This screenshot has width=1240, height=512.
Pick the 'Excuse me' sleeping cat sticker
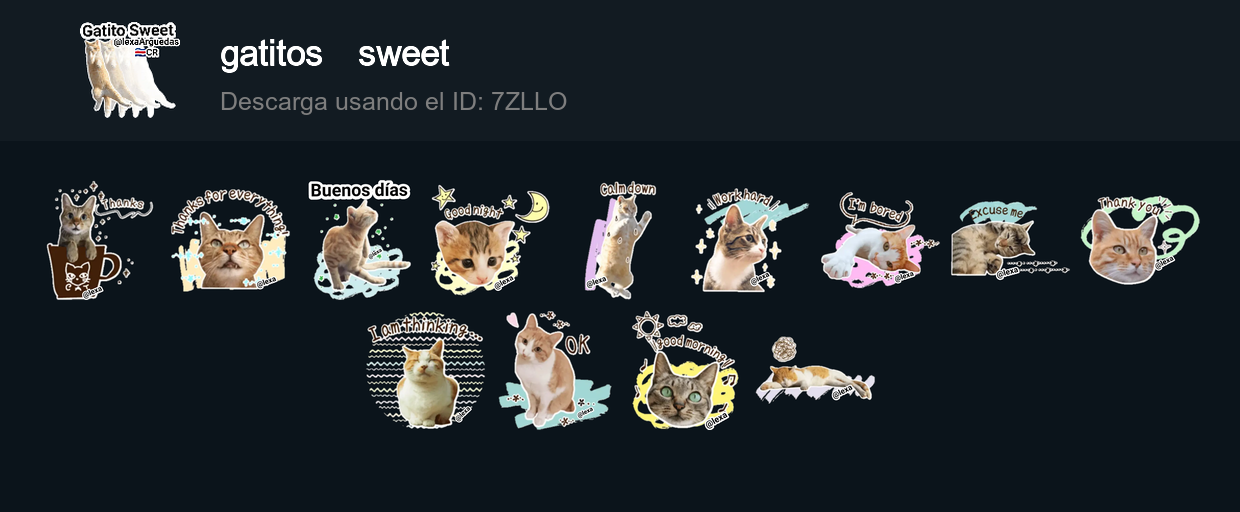pyautogui.click(x=1008, y=240)
